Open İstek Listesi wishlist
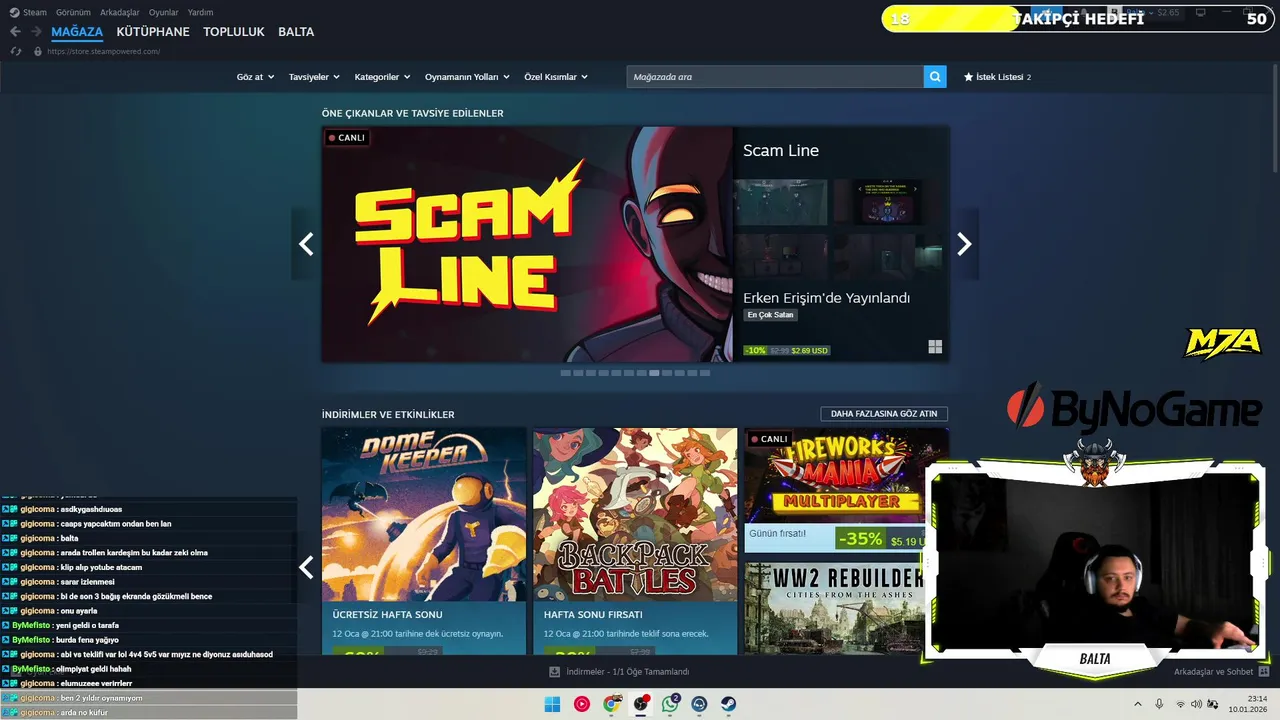The width and height of the screenshot is (1280, 720). tap(997, 77)
